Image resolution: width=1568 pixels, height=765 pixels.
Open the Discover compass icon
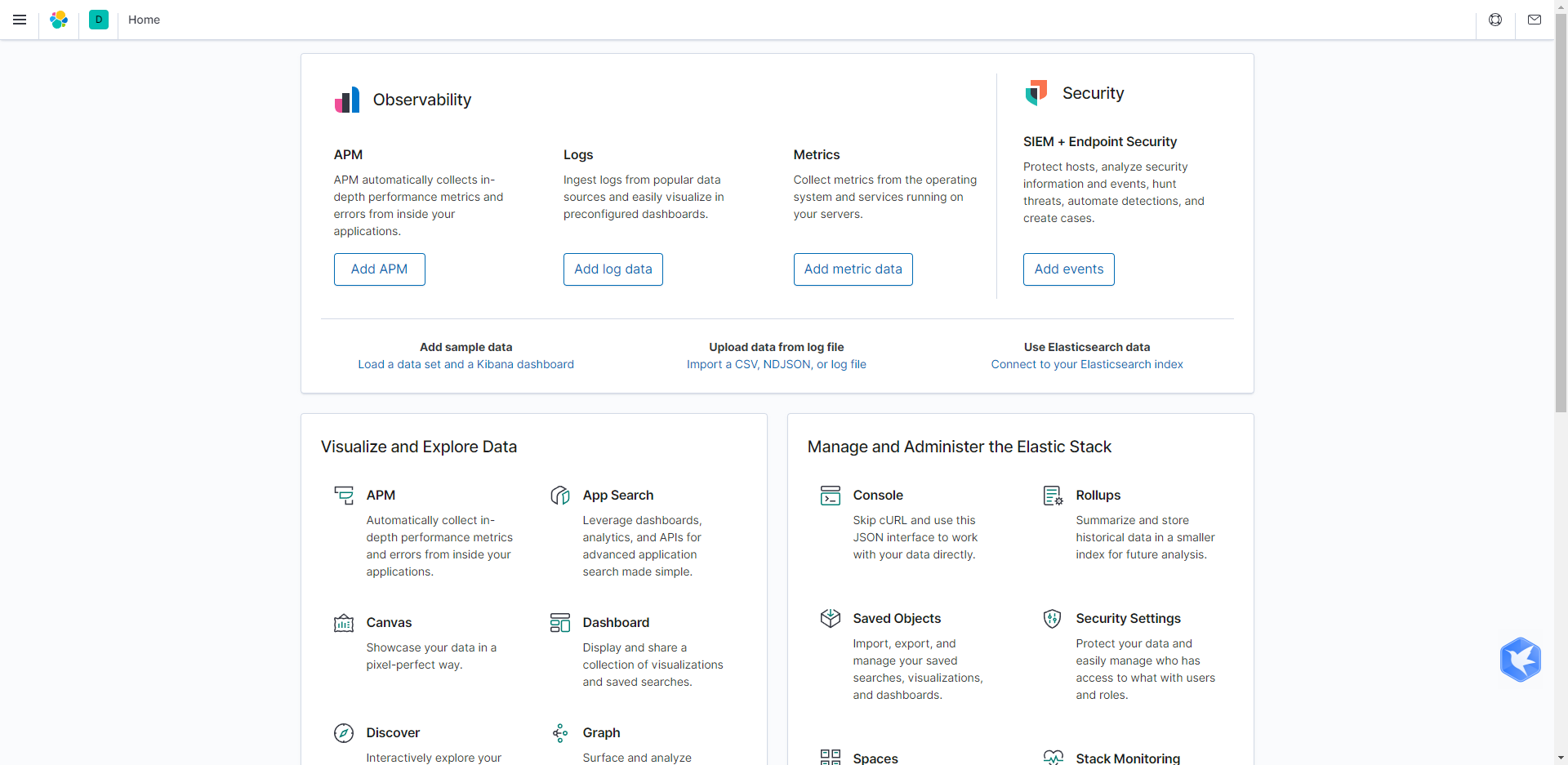pos(344,733)
